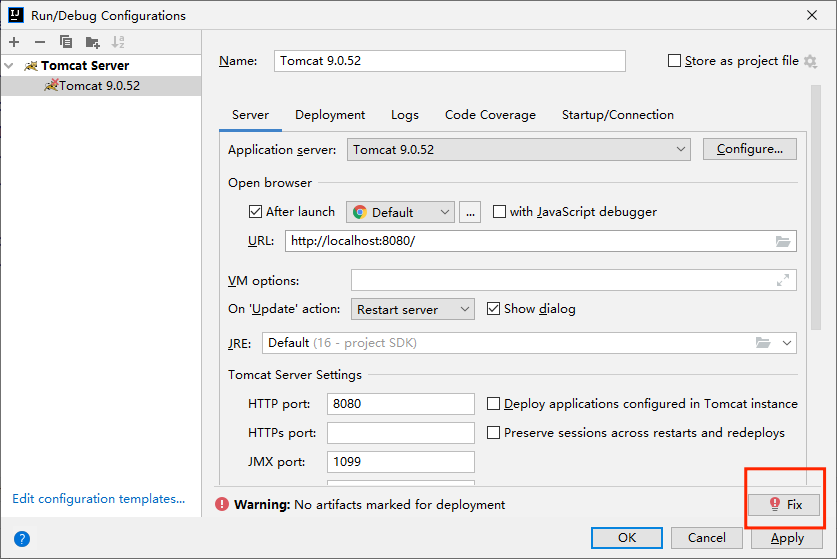Screen dimensions: 837x559
Task: Click the Cancel button
Action: point(706,538)
